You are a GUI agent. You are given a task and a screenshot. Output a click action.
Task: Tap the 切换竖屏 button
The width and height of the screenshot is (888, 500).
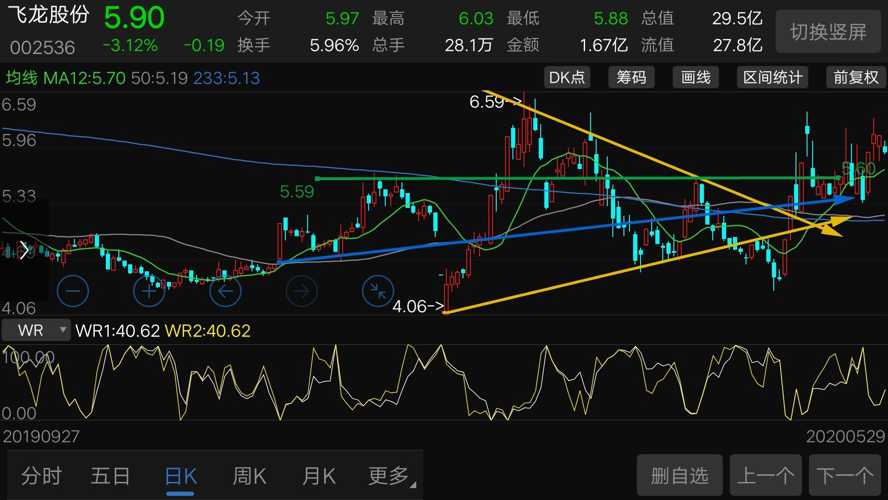tap(827, 32)
